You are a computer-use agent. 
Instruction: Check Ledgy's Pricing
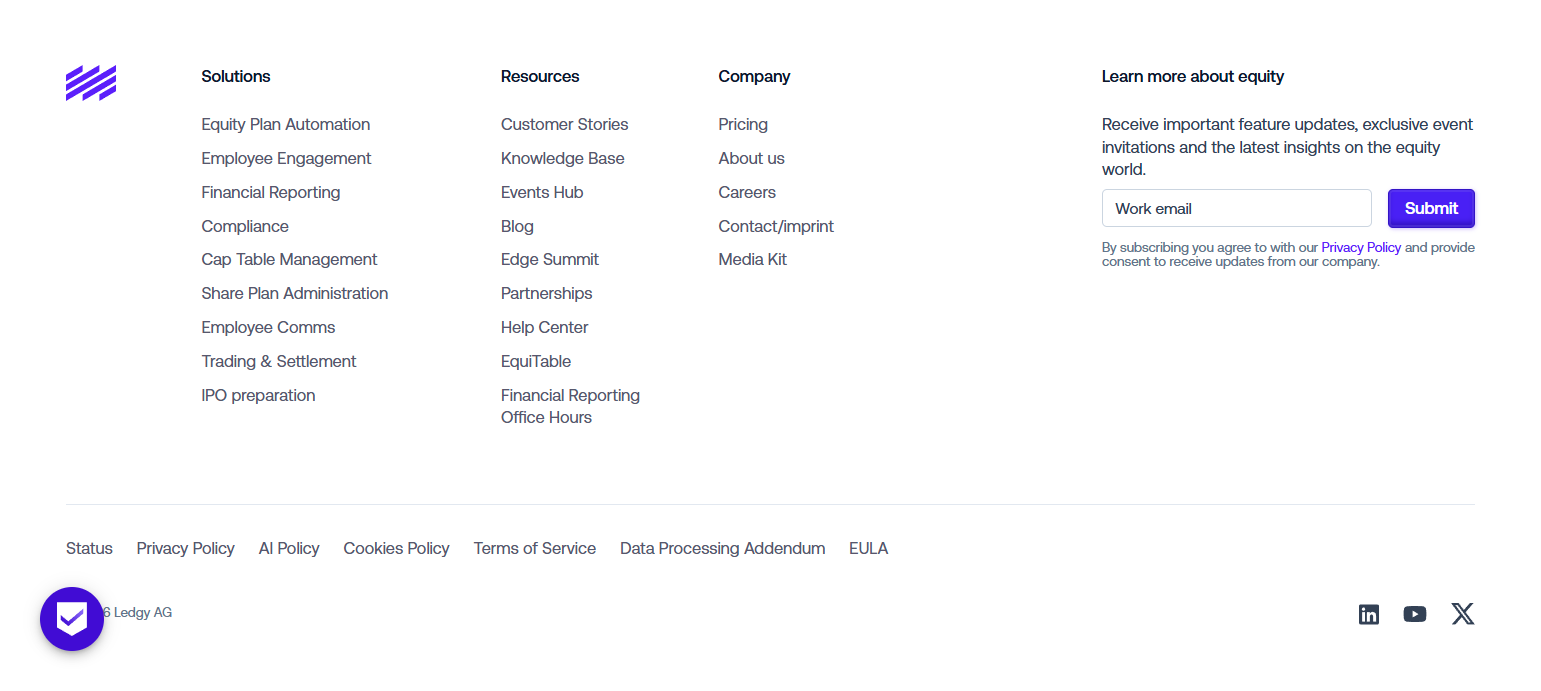pyautogui.click(x=743, y=124)
